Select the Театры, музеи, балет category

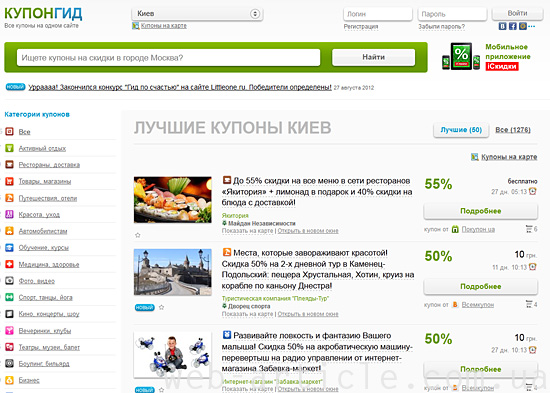[49, 347]
